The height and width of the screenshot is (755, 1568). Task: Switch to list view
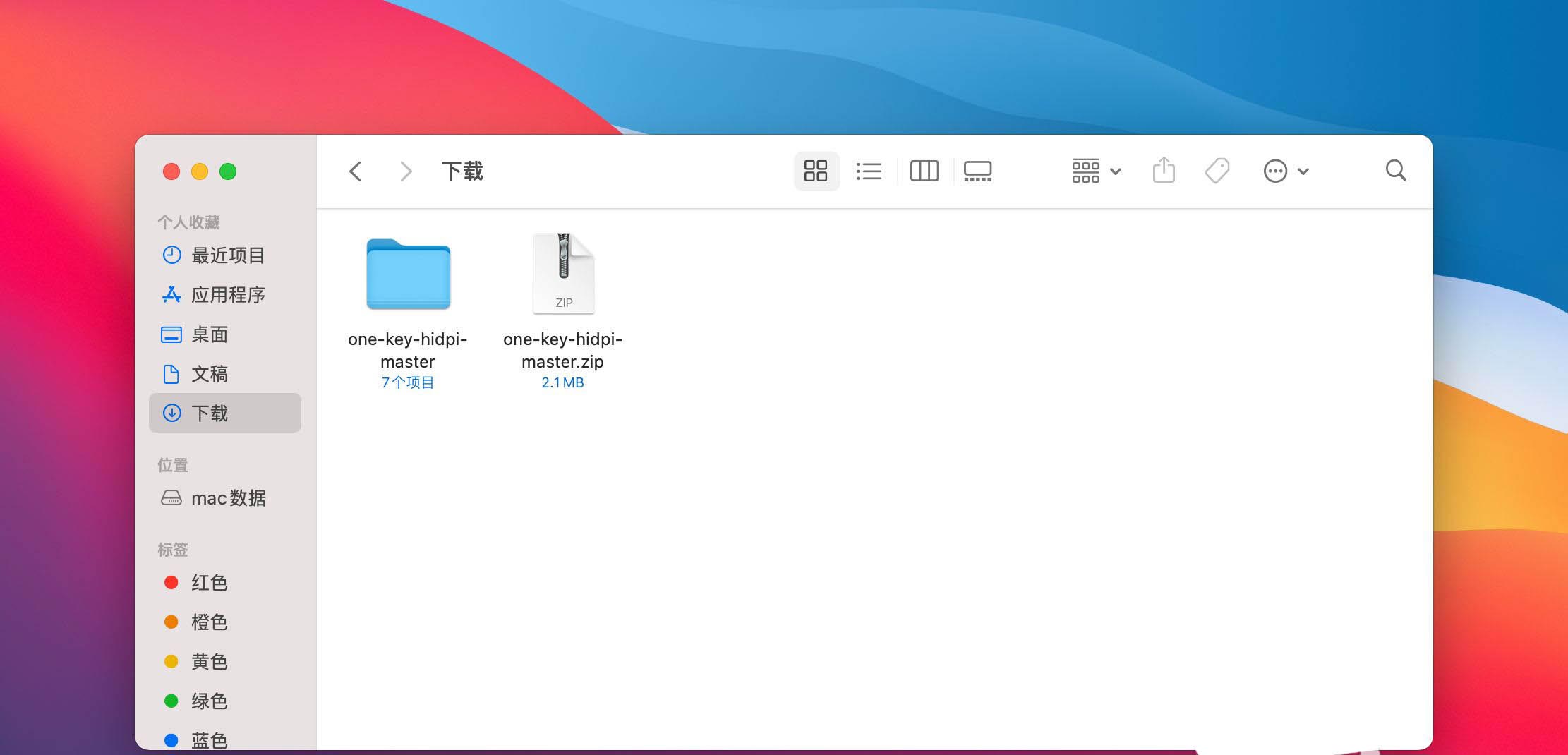(x=869, y=171)
